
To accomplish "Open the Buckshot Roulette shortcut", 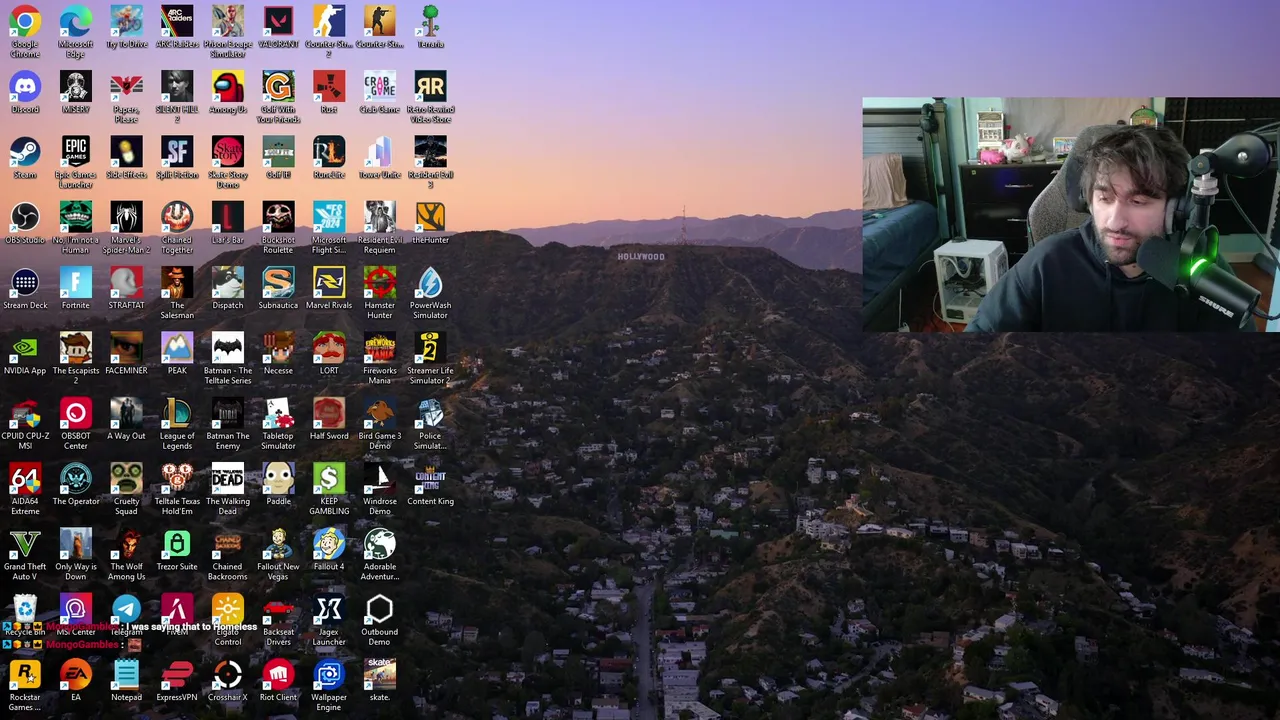I will tap(278, 217).
